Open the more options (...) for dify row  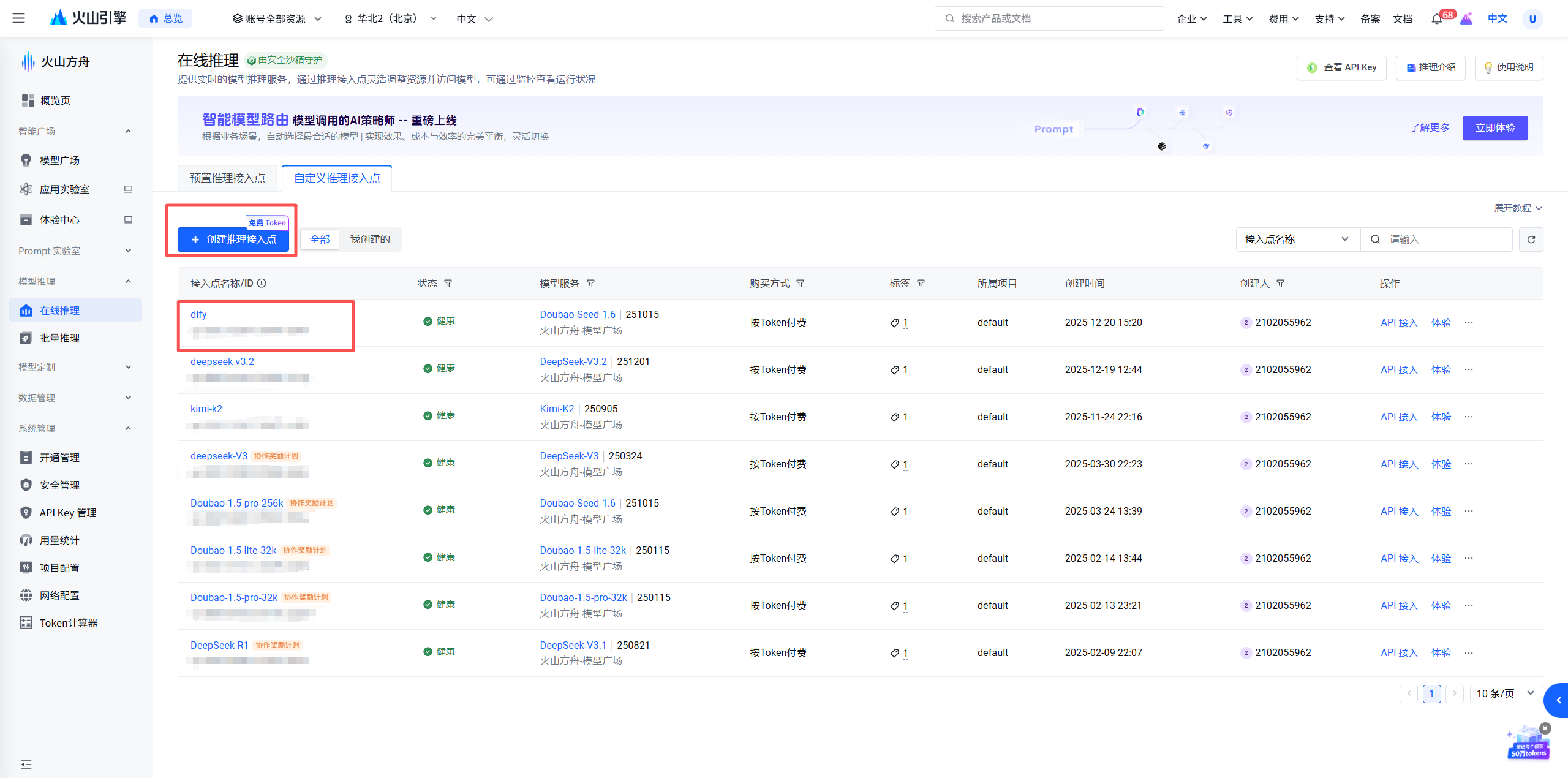tap(1469, 322)
